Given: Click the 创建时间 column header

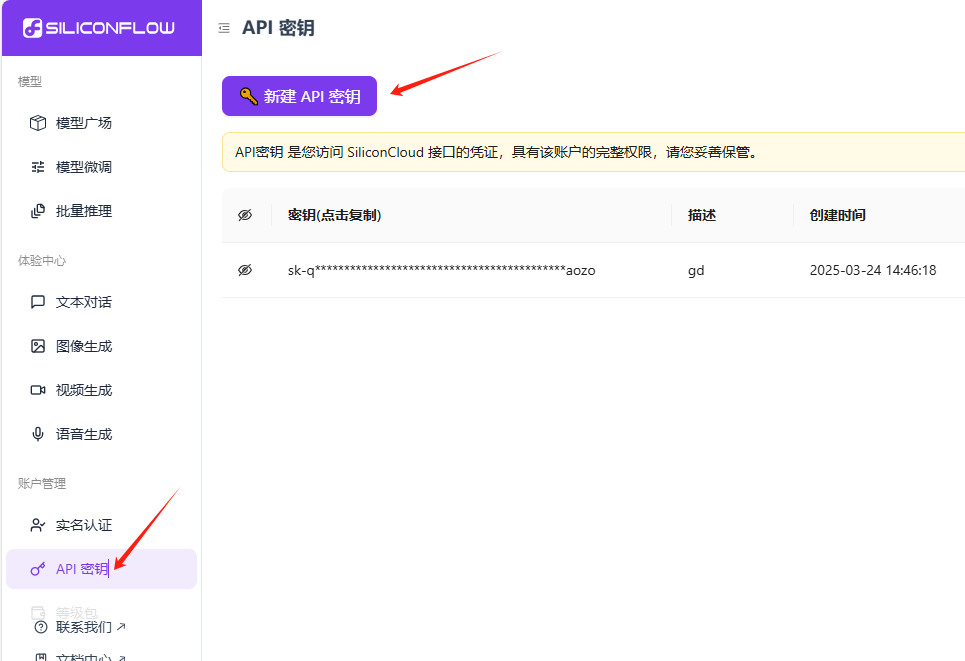Looking at the screenshot, I should 838,215.
